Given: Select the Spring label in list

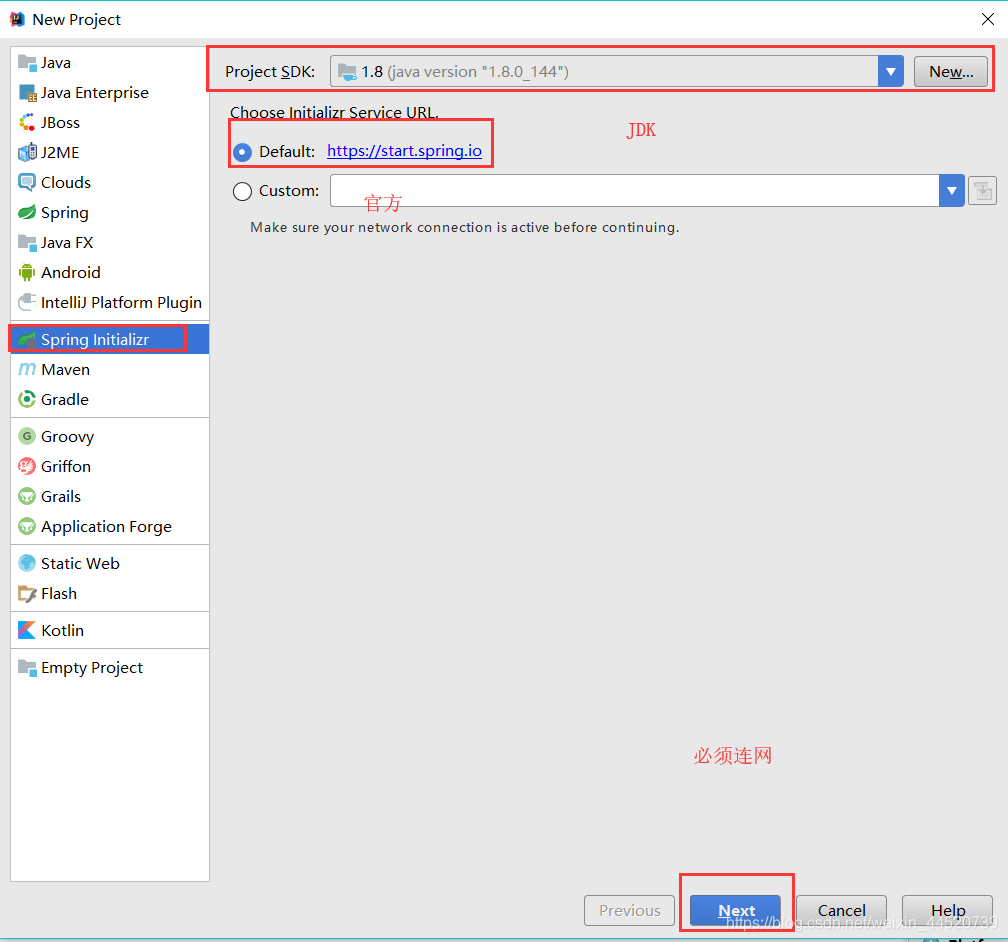Looking at the screenshot, I should [x=65, y=213].
